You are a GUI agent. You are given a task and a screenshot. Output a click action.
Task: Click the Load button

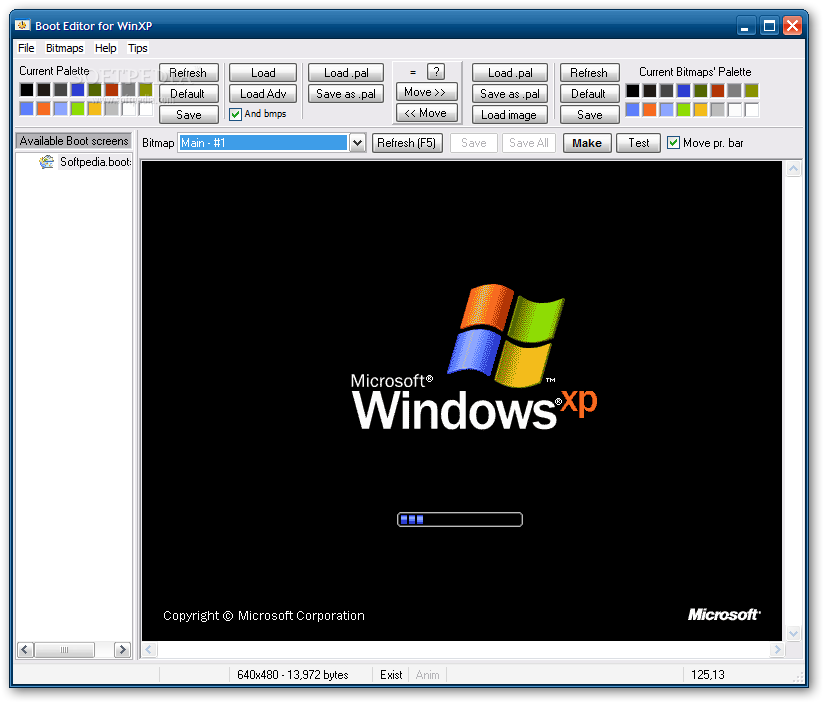(263, 73)
